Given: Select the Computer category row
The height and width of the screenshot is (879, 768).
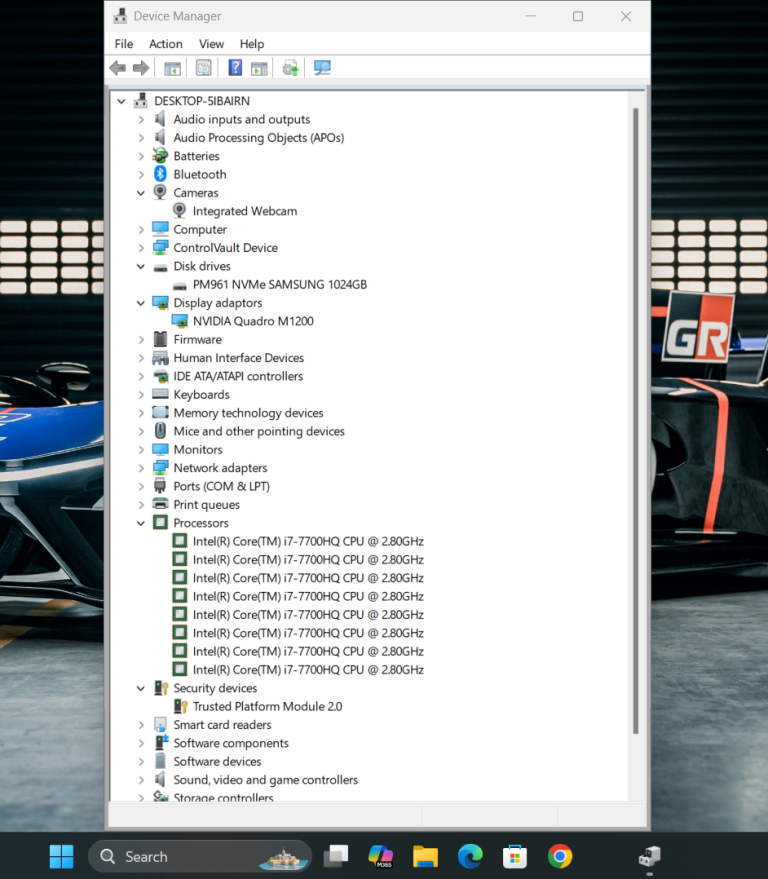Looking at the screenshot, I should [x=200, y=229].
